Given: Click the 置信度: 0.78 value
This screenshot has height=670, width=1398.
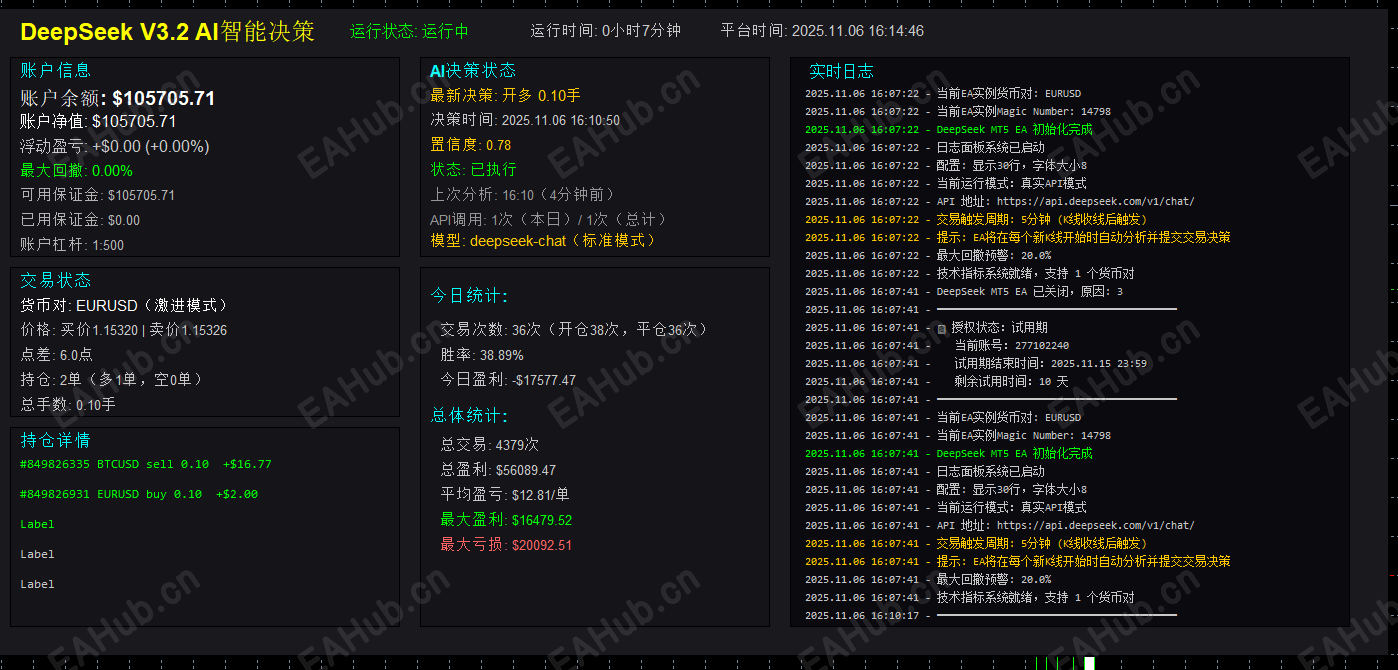Looking at the screenshot, I should coord(470,145).
